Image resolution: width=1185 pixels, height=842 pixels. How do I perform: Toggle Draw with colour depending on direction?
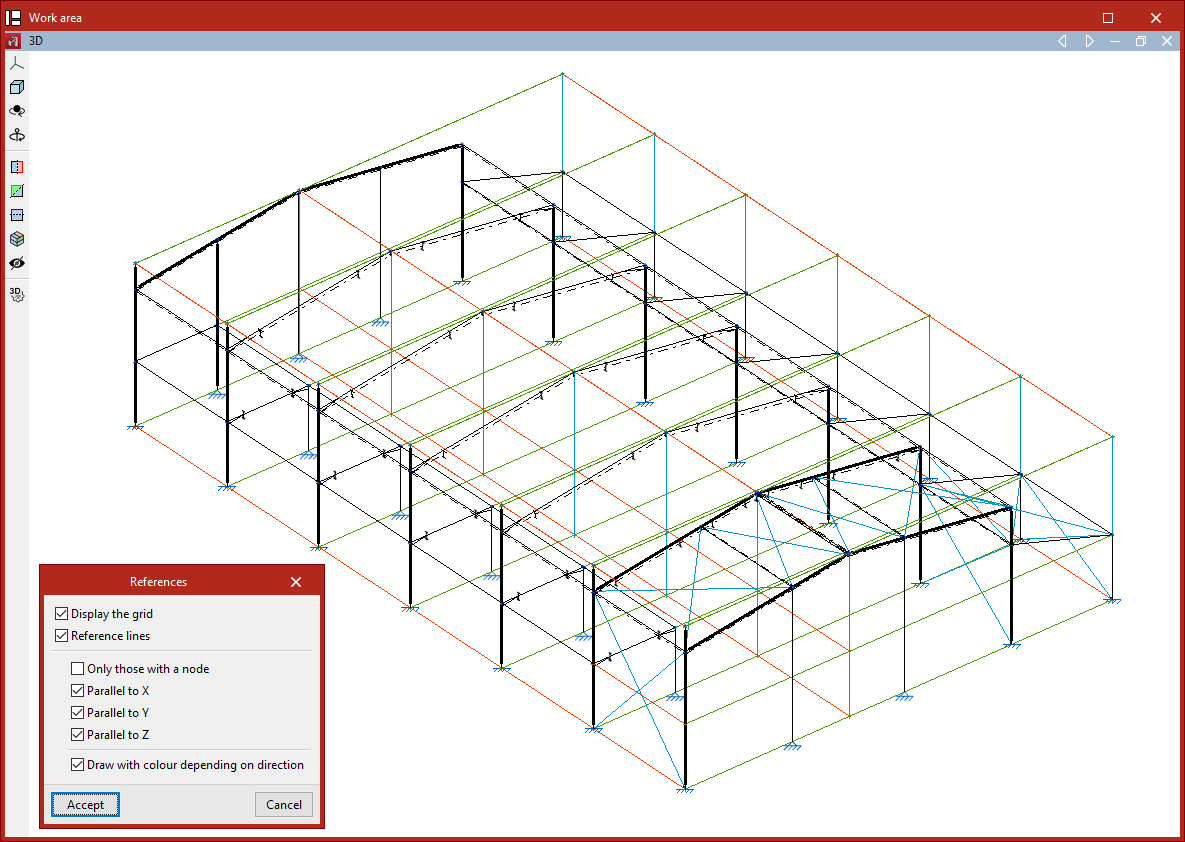click(77, 765)
